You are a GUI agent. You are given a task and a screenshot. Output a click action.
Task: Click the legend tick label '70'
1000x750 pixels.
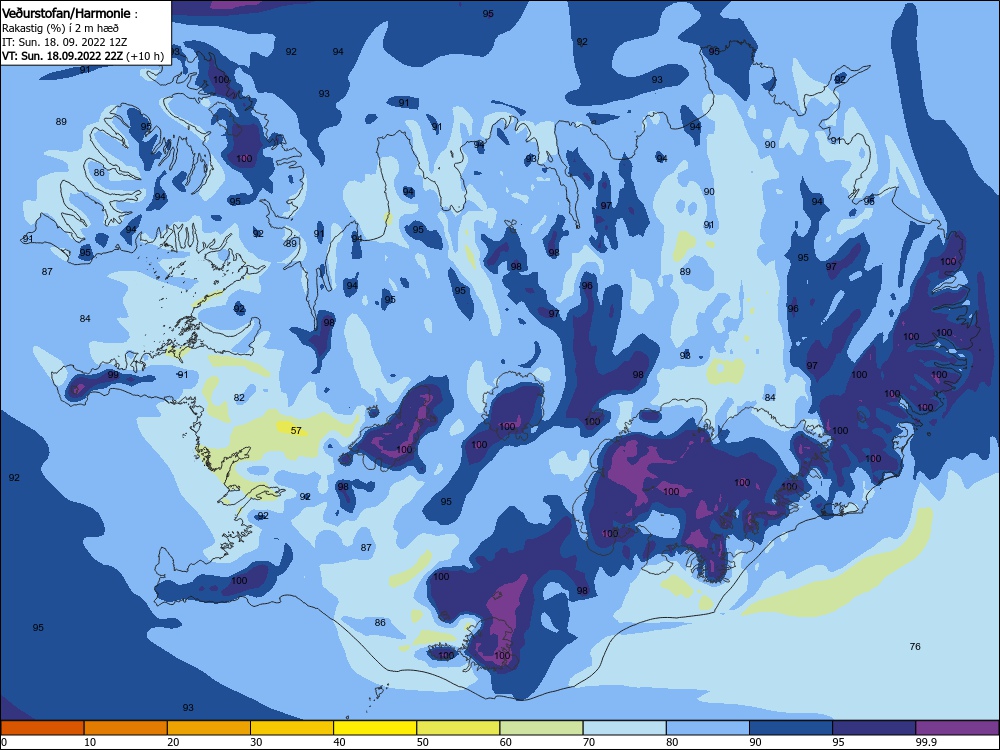click(589, 742)
